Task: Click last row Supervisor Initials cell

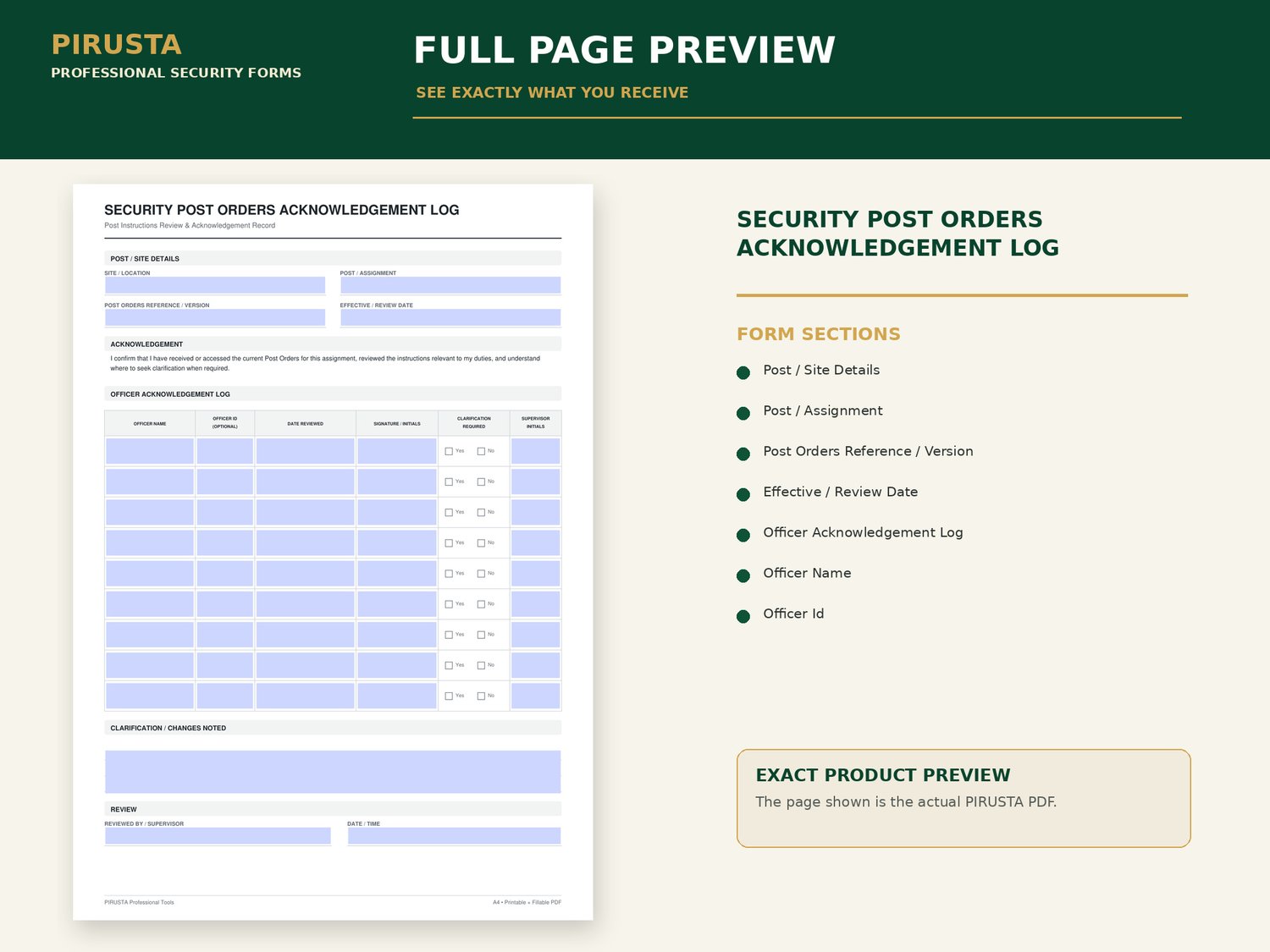Action: point(536,696)
